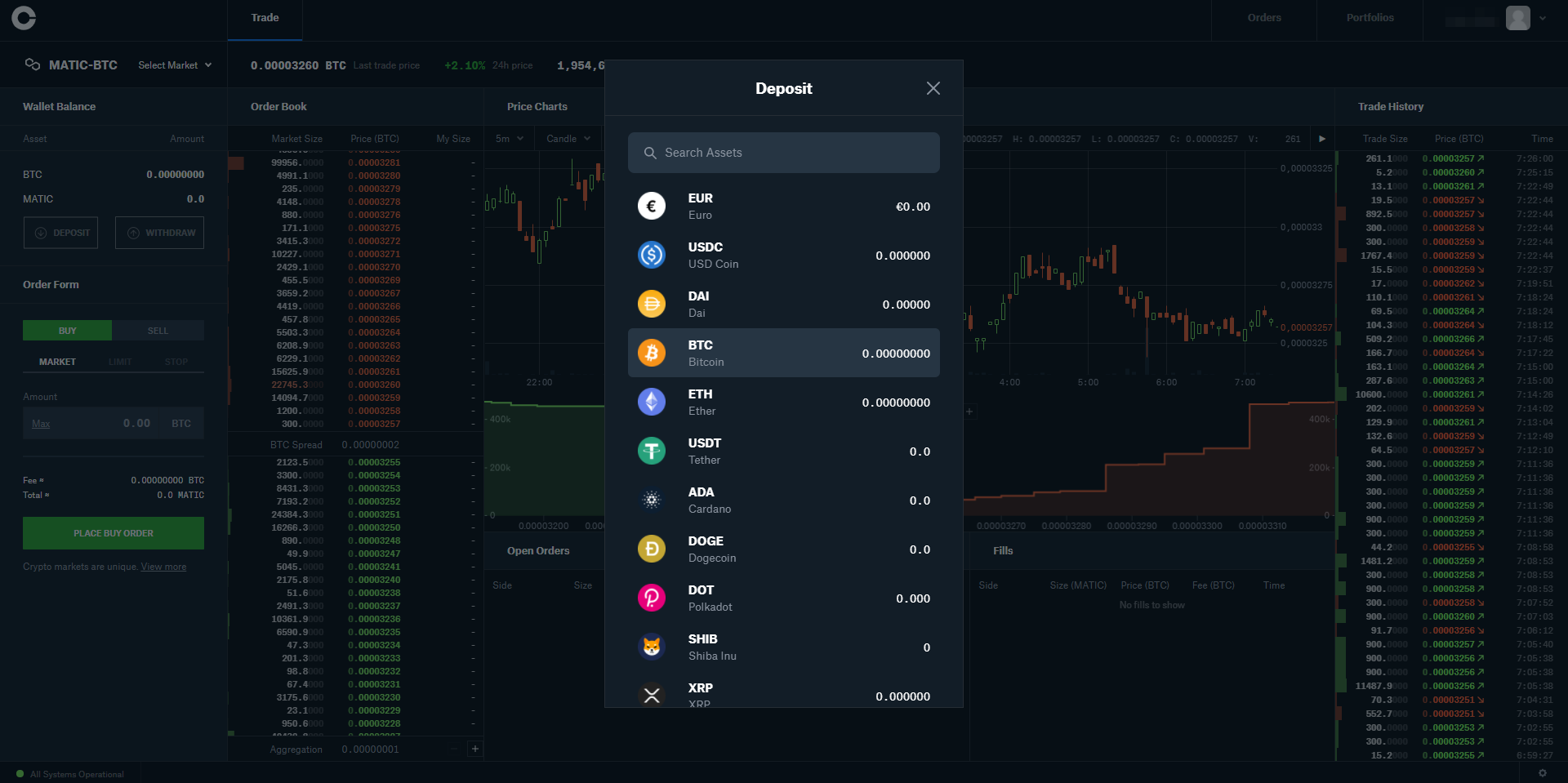Toggle to the BUY side
The width and height of the screenshot is (1568, 783).
coord(68,331)
